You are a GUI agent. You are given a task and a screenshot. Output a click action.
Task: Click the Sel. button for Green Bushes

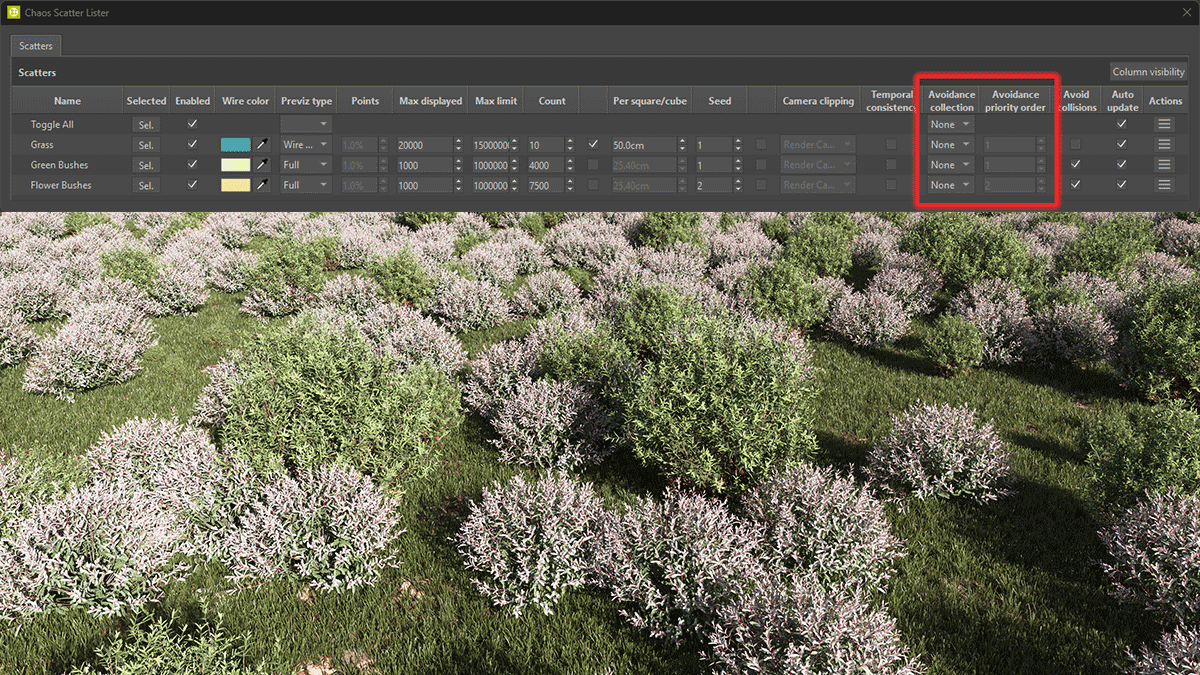146,164
